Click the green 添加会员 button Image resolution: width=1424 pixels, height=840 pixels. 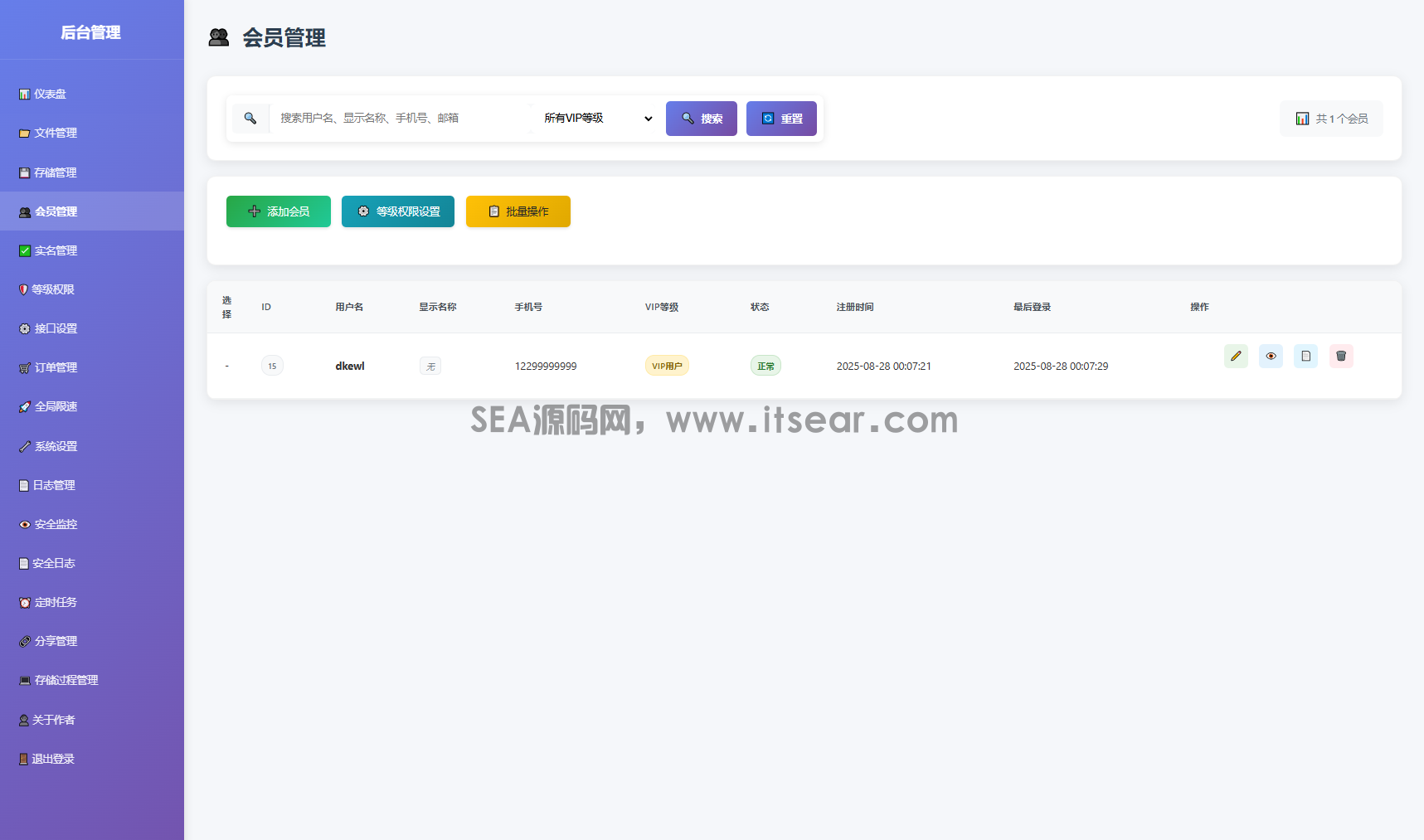[279, 211]
